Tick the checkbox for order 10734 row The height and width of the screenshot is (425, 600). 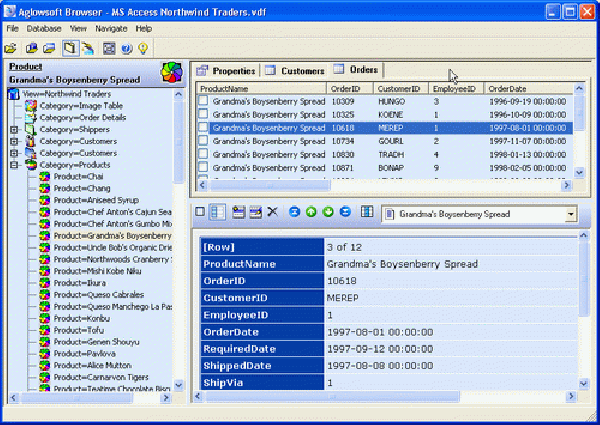point(203,142)
